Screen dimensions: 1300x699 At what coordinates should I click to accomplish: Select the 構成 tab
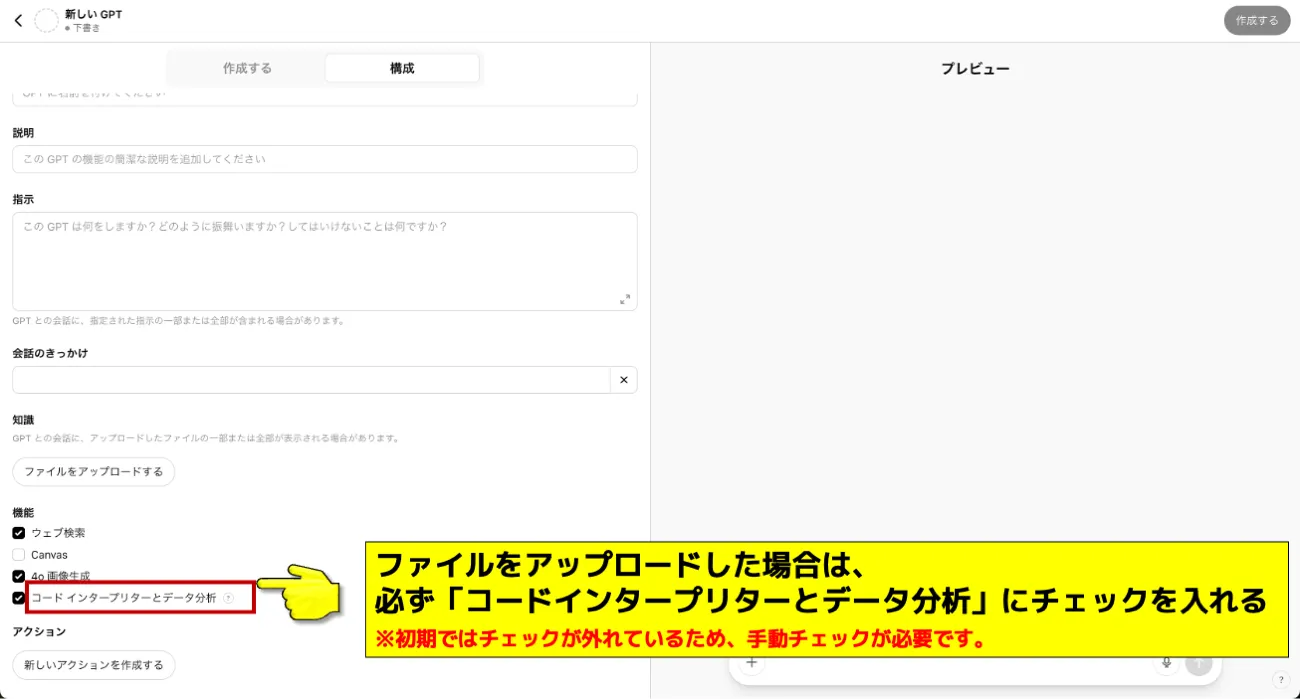click(x=401, y=67)
